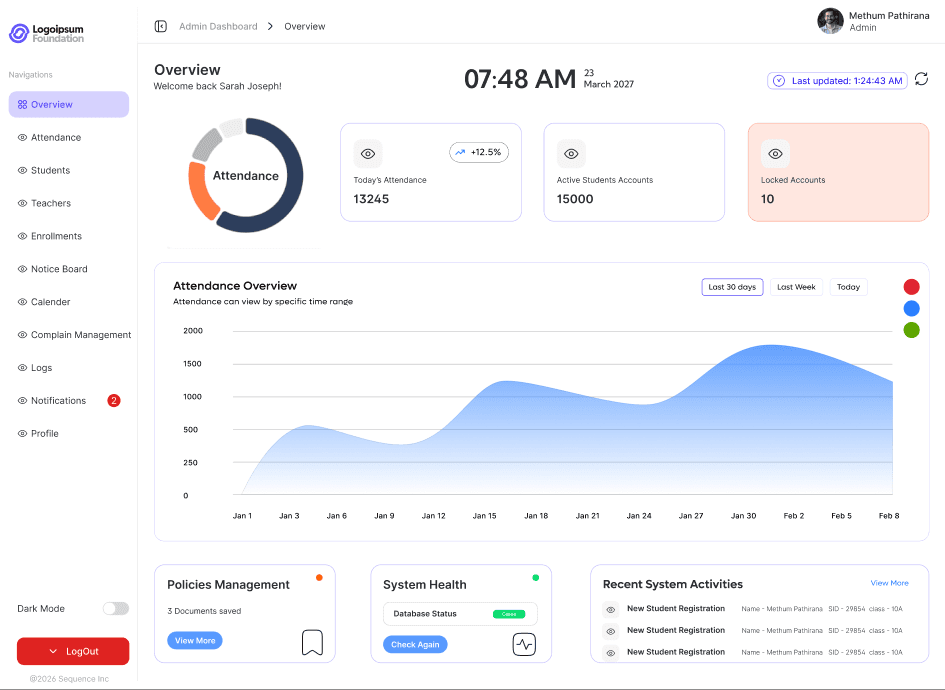Click the refresh icon beside Last updated
Screen dimensions: 945x690
point(921,79)
